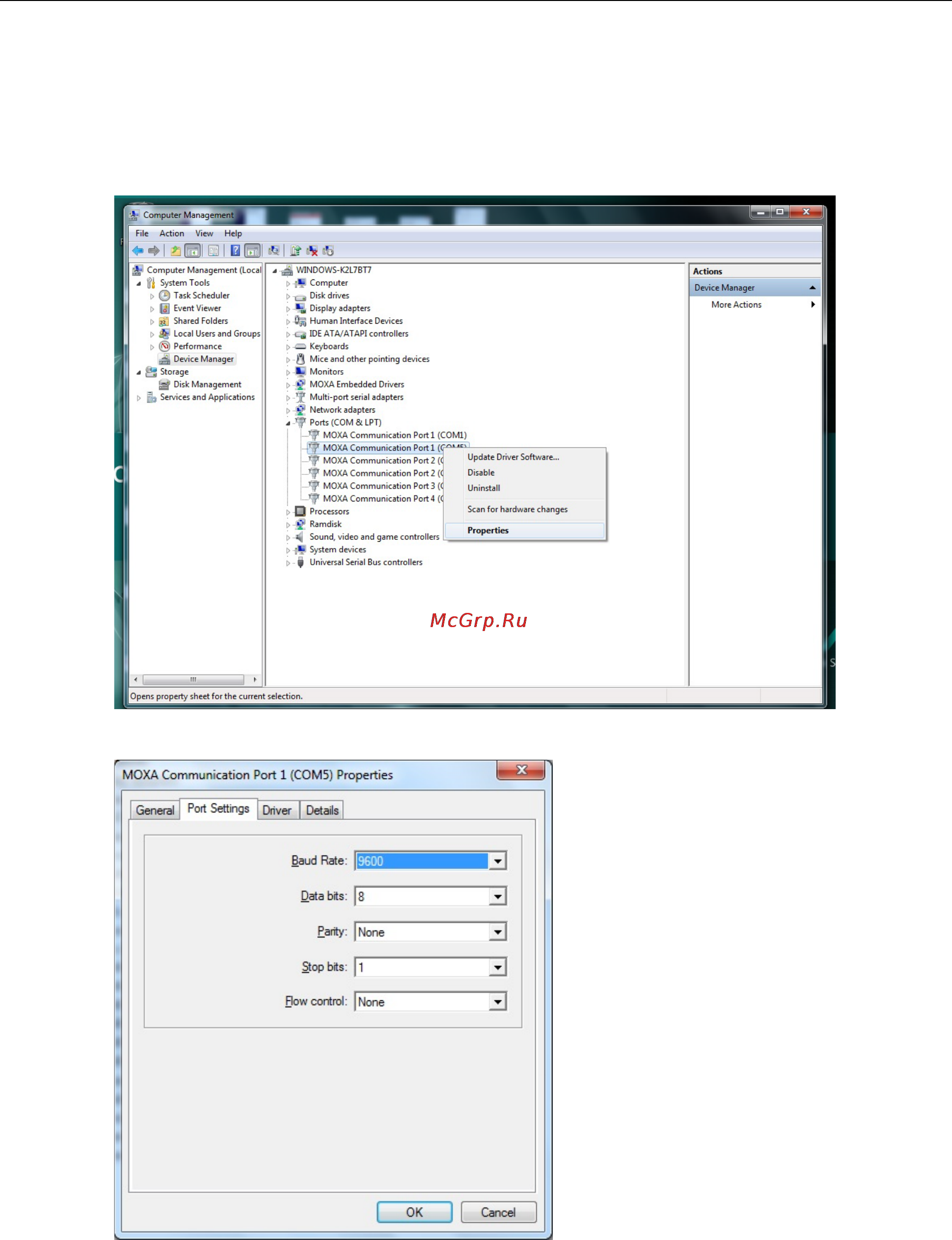This screenshot has width=952, height=1240.
Task: Click OK in the Properties dialog
Action: [x=414, y=1212]
